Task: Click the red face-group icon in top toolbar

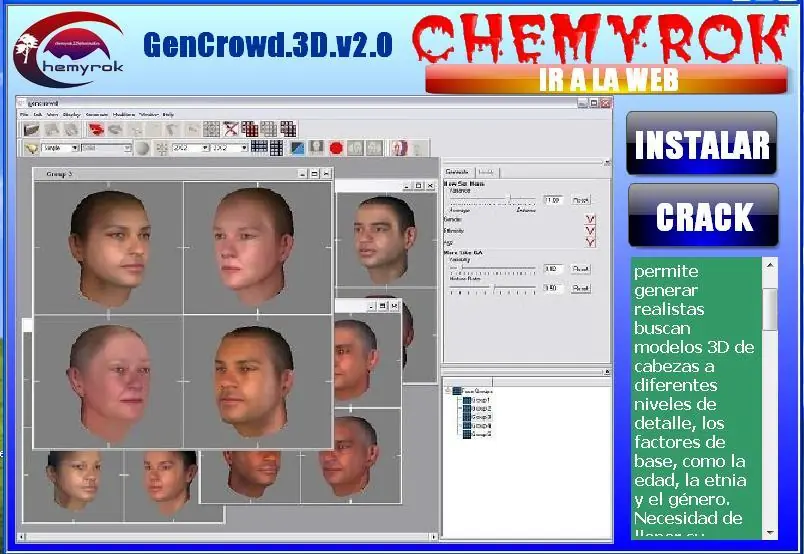Action: (96, 129)
